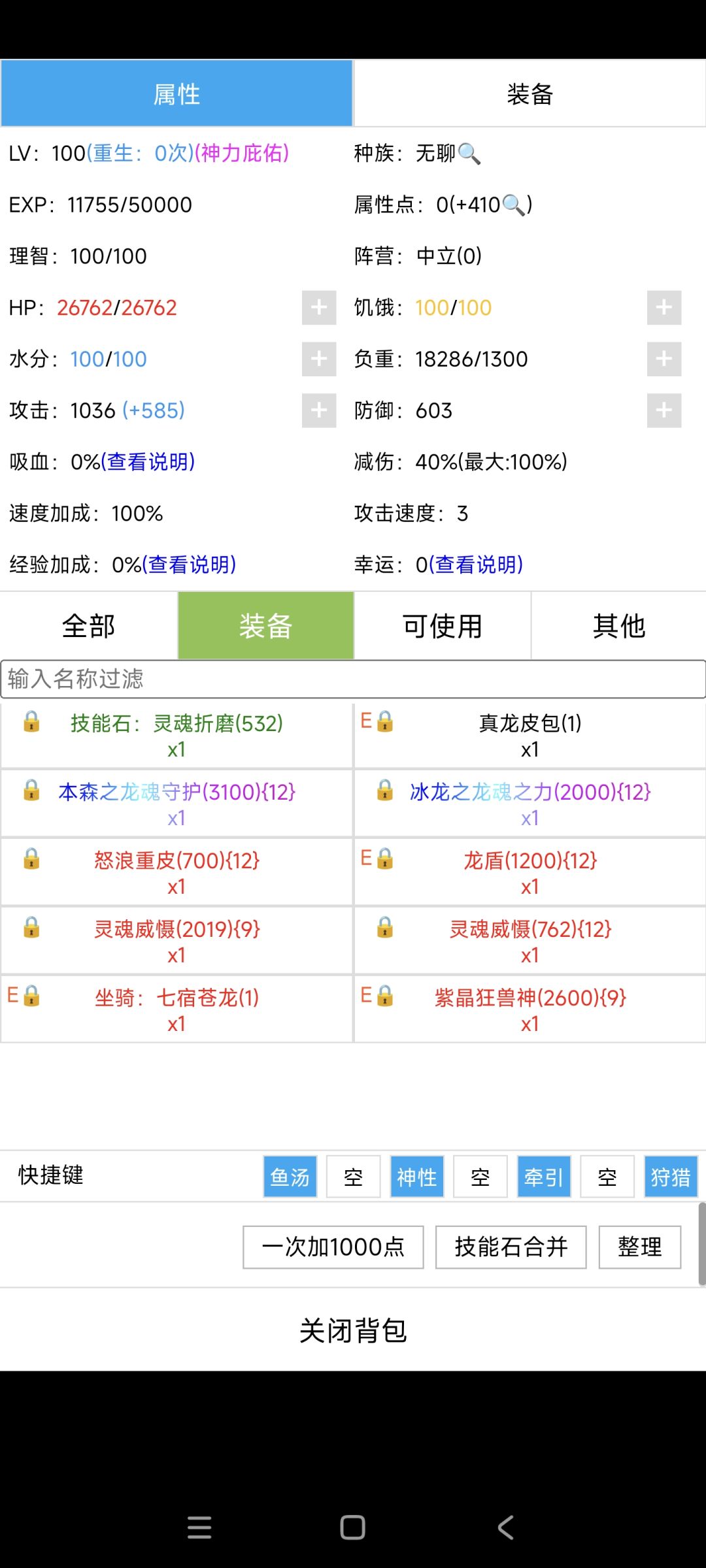This screenshot has width=706, height=1568.
Task: Show the 其他 inventory category
Action: click(619, 626)
